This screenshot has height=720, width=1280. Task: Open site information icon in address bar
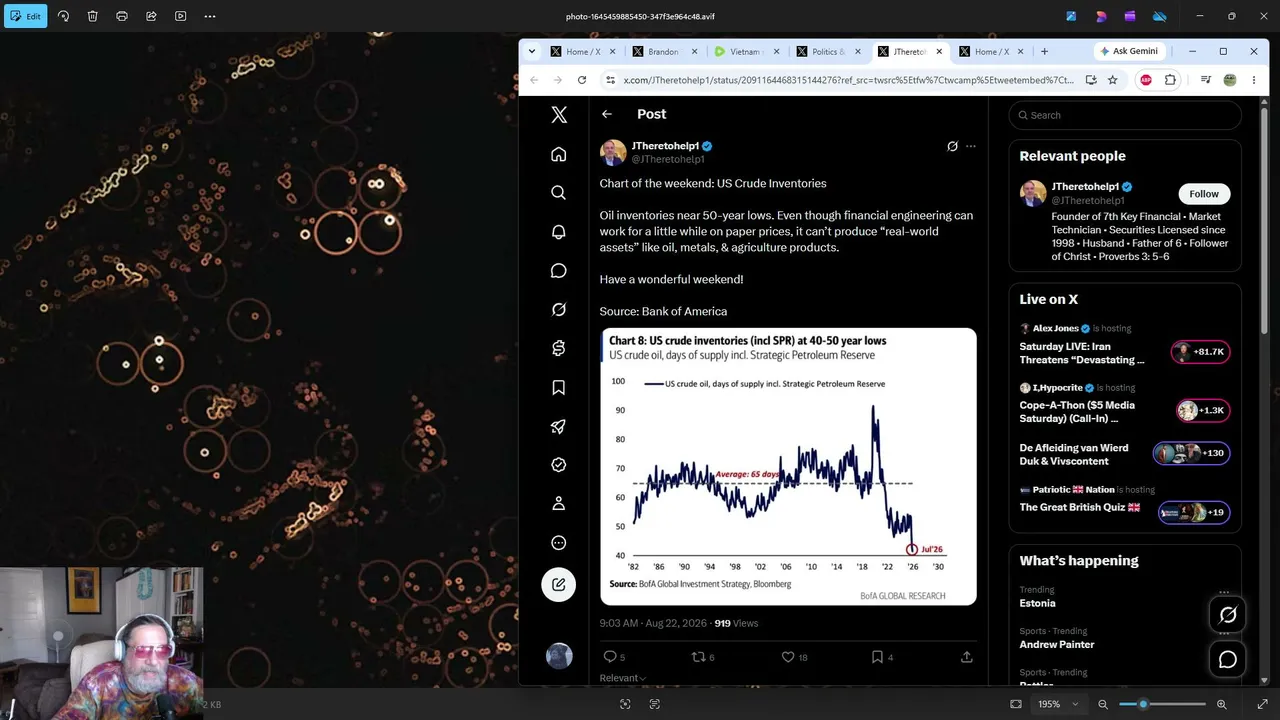pyautogui.click(x=609, y=80)
